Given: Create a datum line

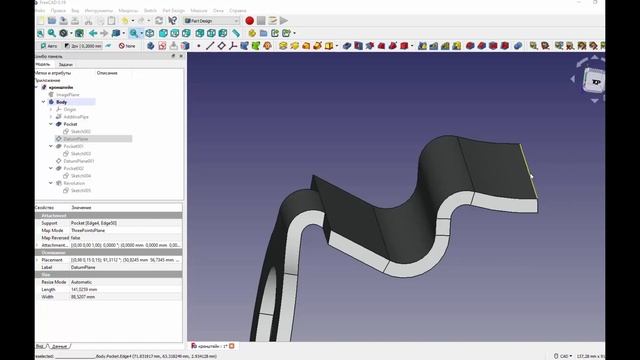Looking at the screenshot, I should (x=210, y=46).
